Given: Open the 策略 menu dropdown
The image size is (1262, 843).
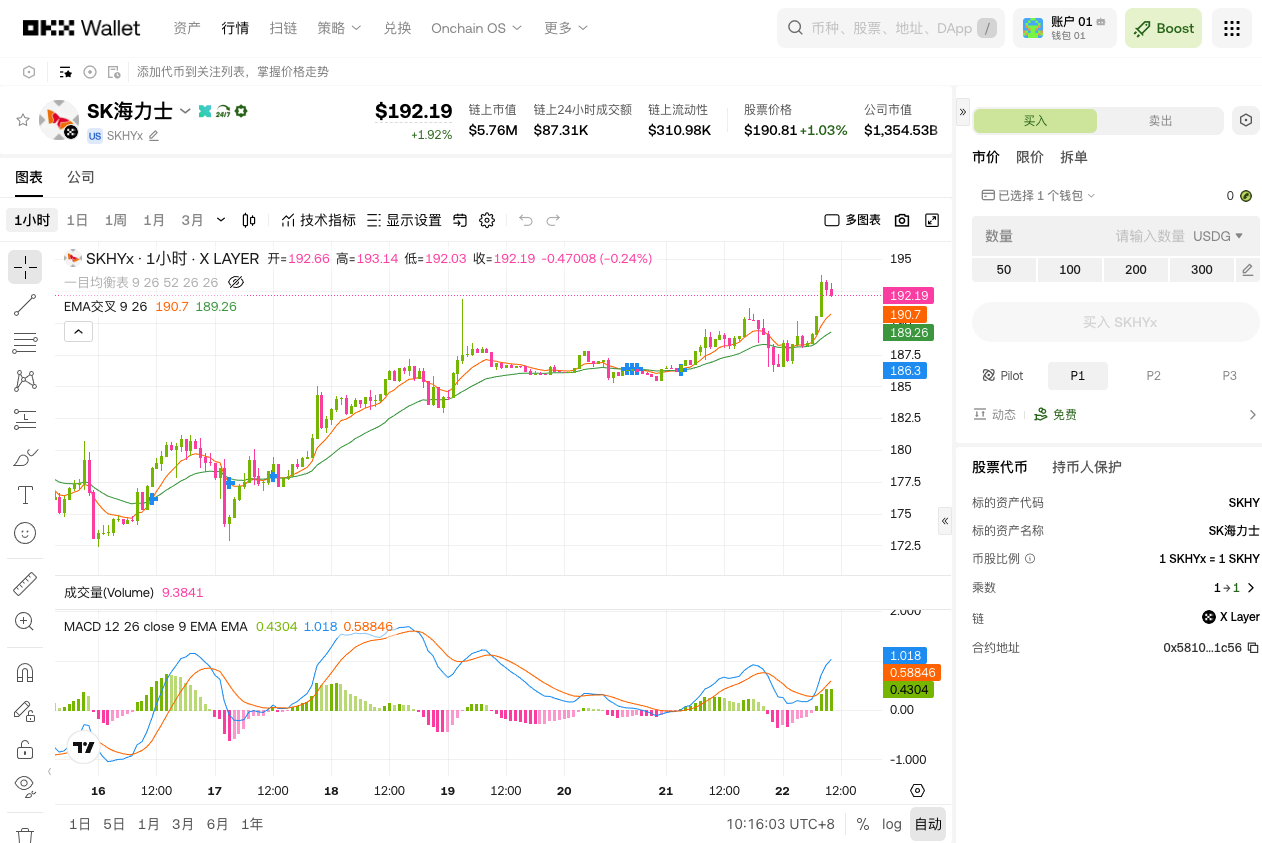Looking at the screenshot, I should (x=340, y=28).
